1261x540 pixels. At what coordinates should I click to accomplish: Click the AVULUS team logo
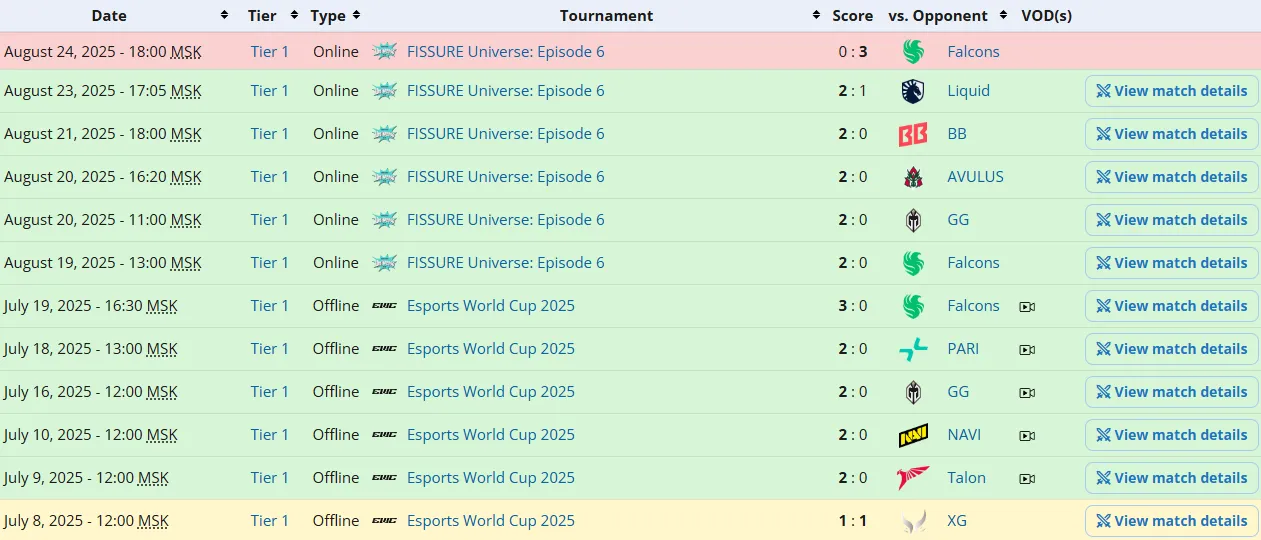pyautogui.click(x=913, y=177)
